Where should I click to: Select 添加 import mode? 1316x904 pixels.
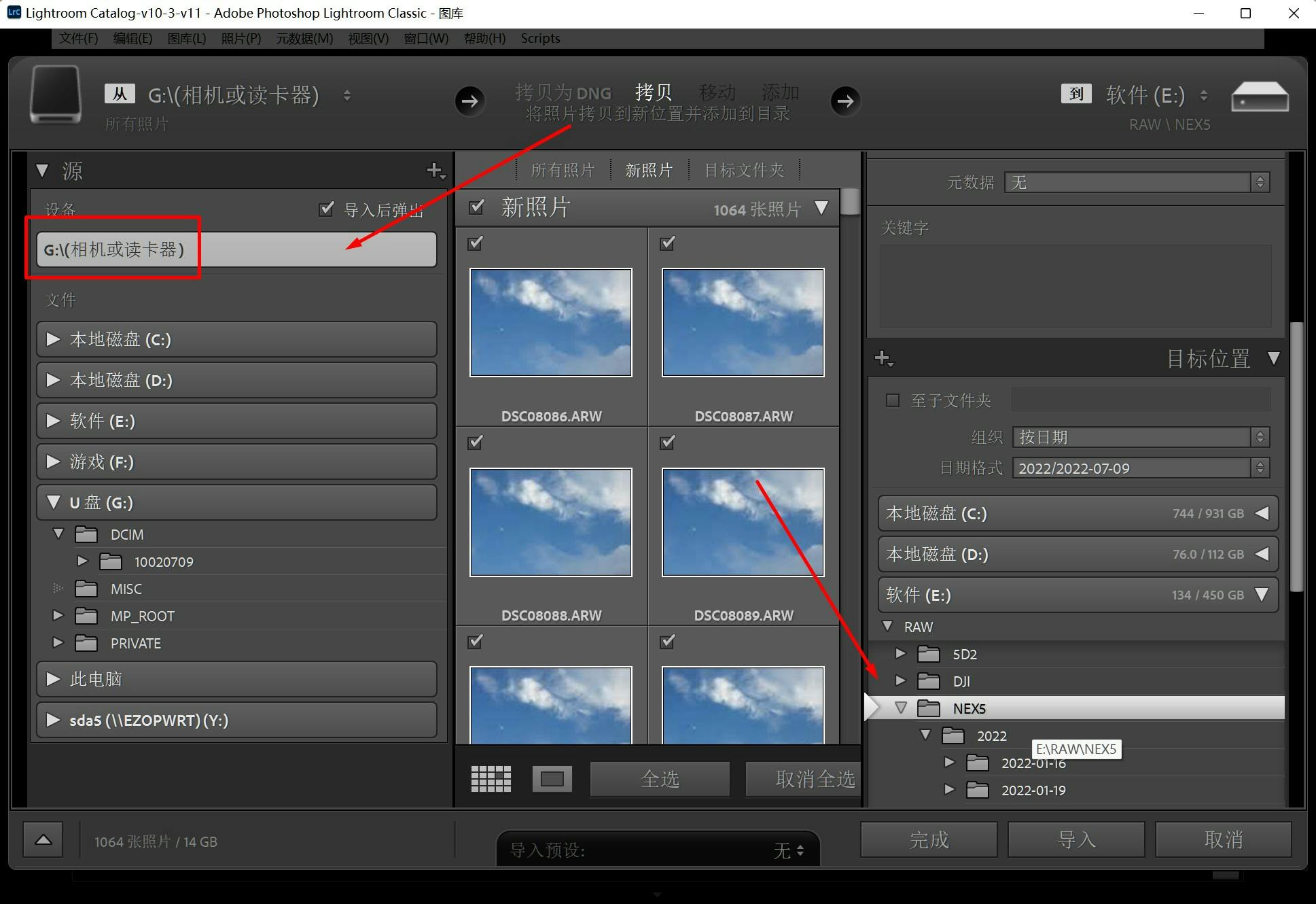click(780, 92)
